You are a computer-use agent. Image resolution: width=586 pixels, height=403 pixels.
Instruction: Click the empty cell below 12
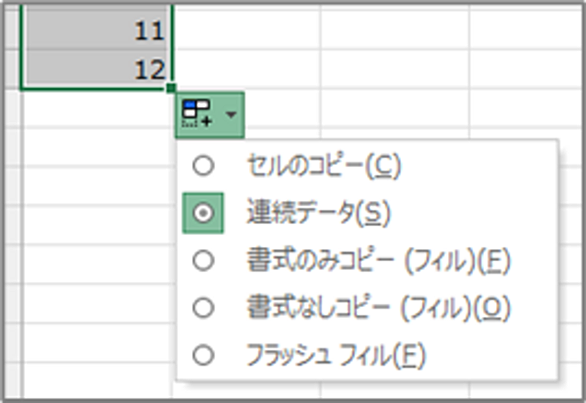point(98,108)
